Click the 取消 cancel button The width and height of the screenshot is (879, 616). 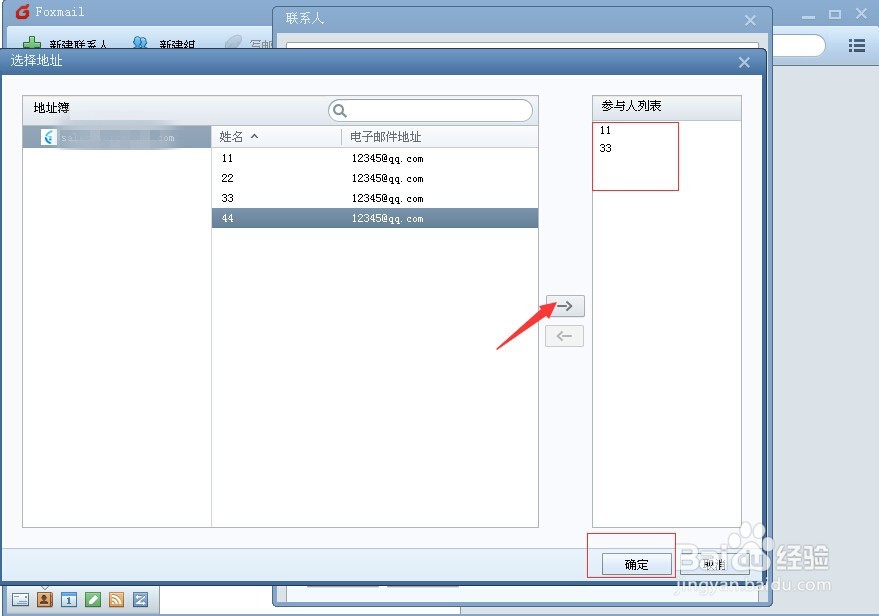click(714, 564)
